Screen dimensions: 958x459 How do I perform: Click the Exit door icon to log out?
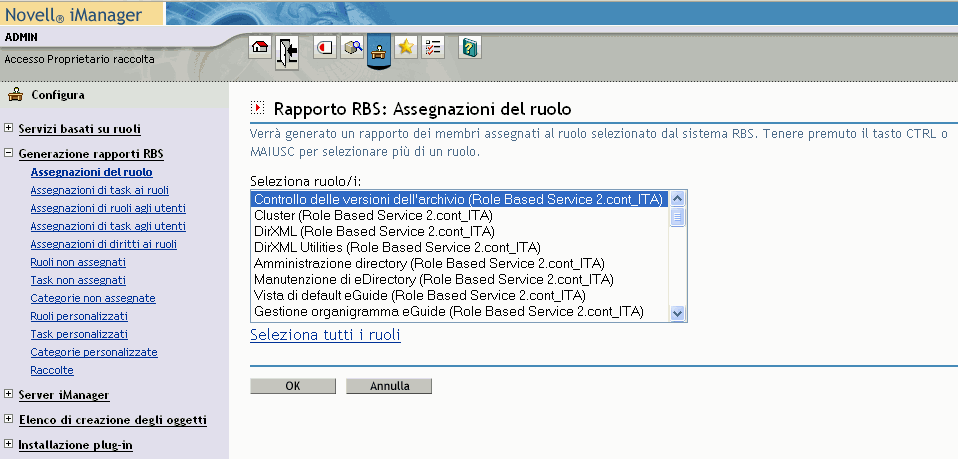tap(287, 52)
